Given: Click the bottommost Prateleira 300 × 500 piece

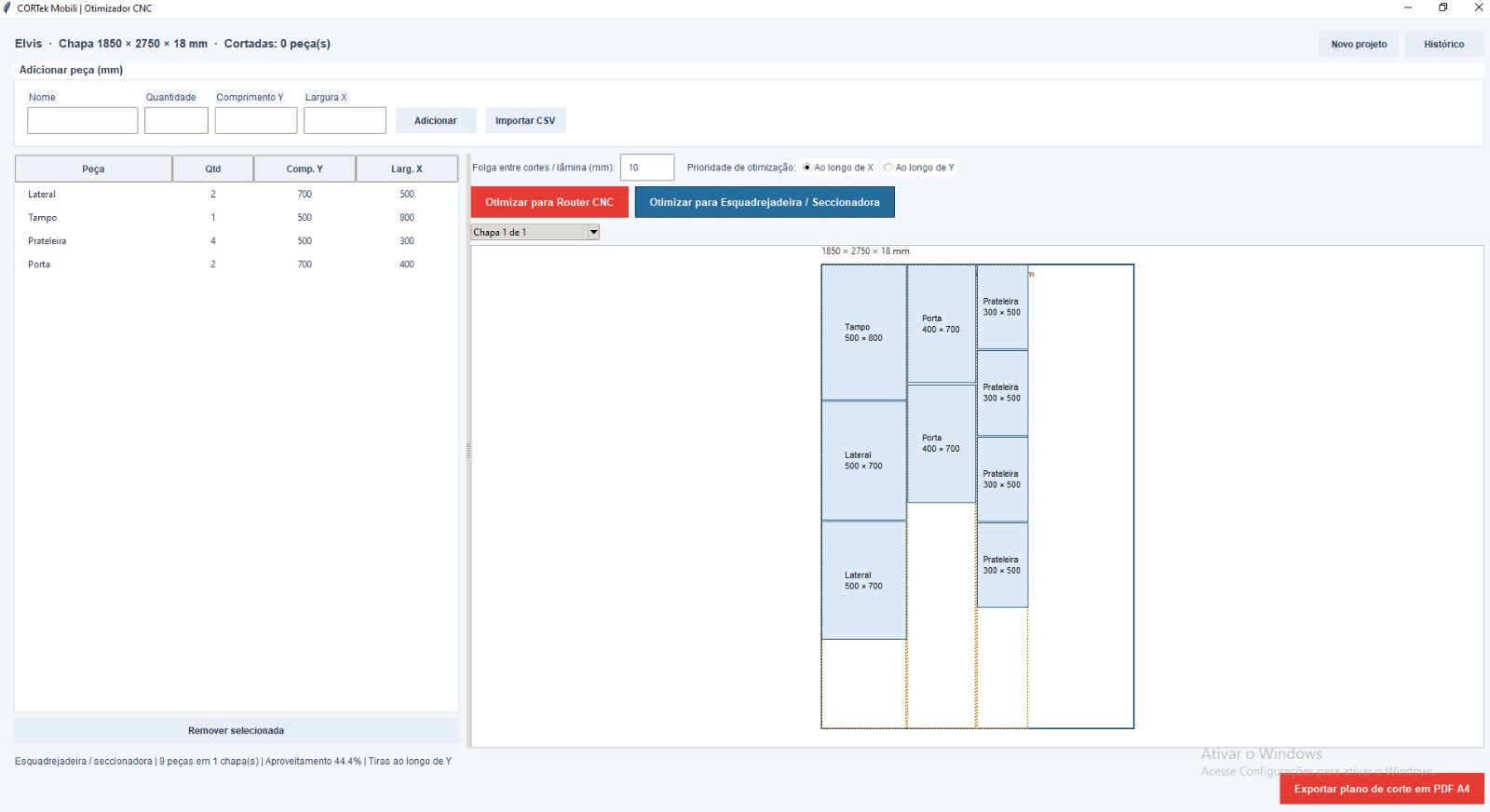Looking at the screenshot, I should pos(1002,565).
